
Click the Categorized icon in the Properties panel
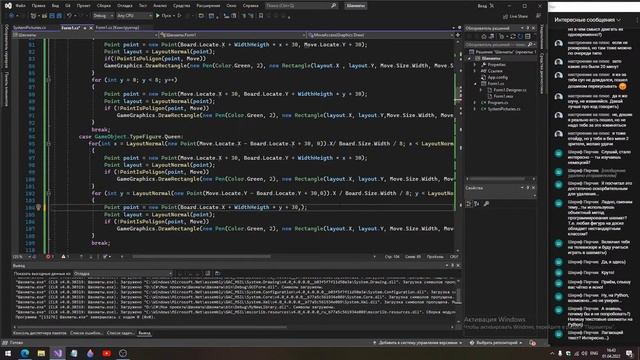[469, 204]
